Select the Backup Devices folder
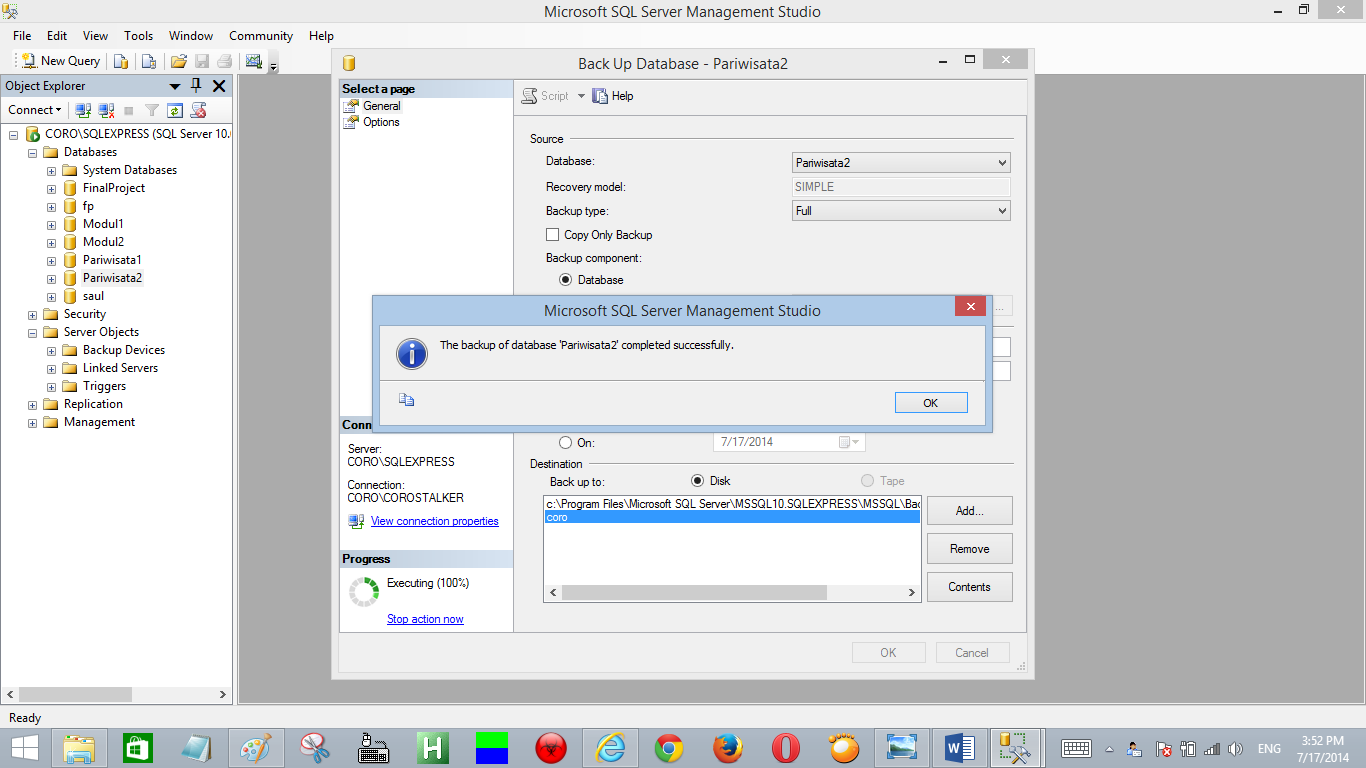This screenshot has width=1366, height=768. (123, 350)
